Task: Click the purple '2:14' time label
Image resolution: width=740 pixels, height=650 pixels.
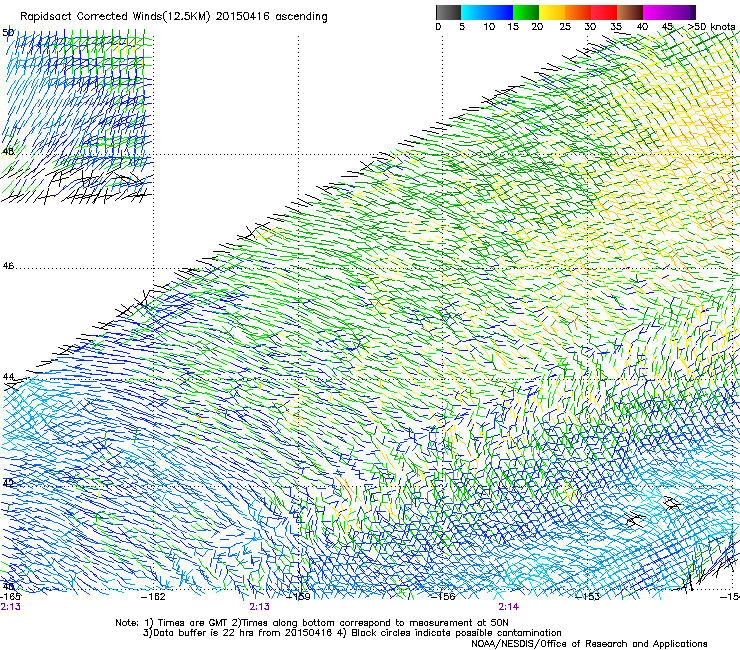Action: (509, 607)
